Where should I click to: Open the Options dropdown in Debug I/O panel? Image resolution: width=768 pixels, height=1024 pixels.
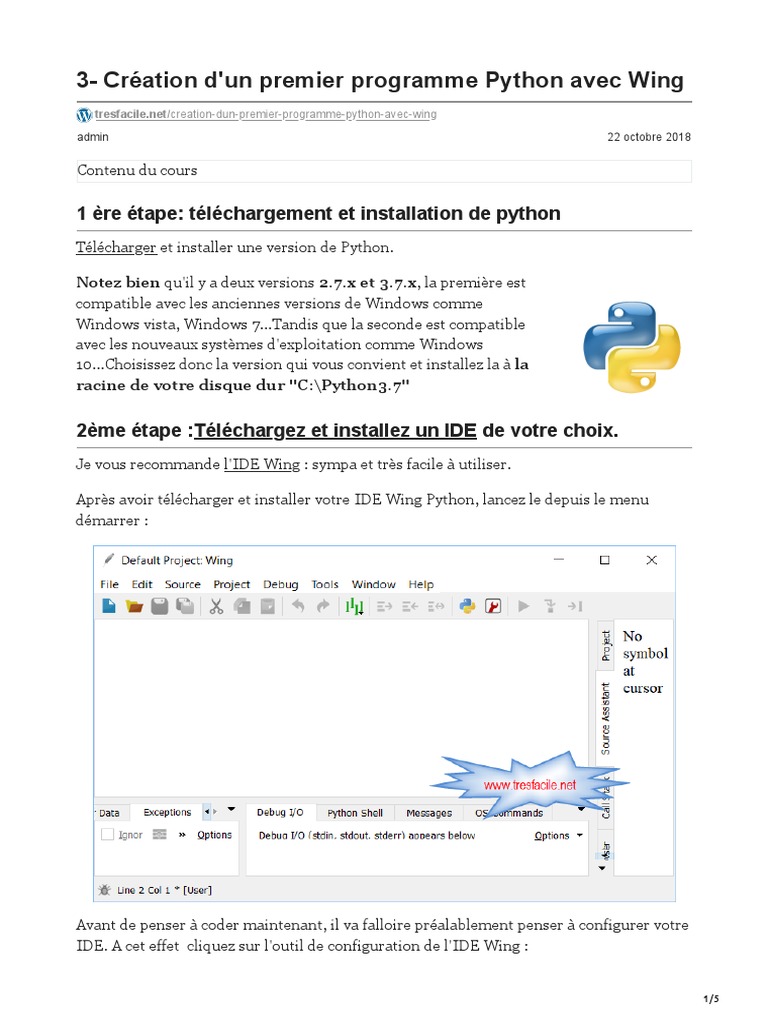coord(558,835)
